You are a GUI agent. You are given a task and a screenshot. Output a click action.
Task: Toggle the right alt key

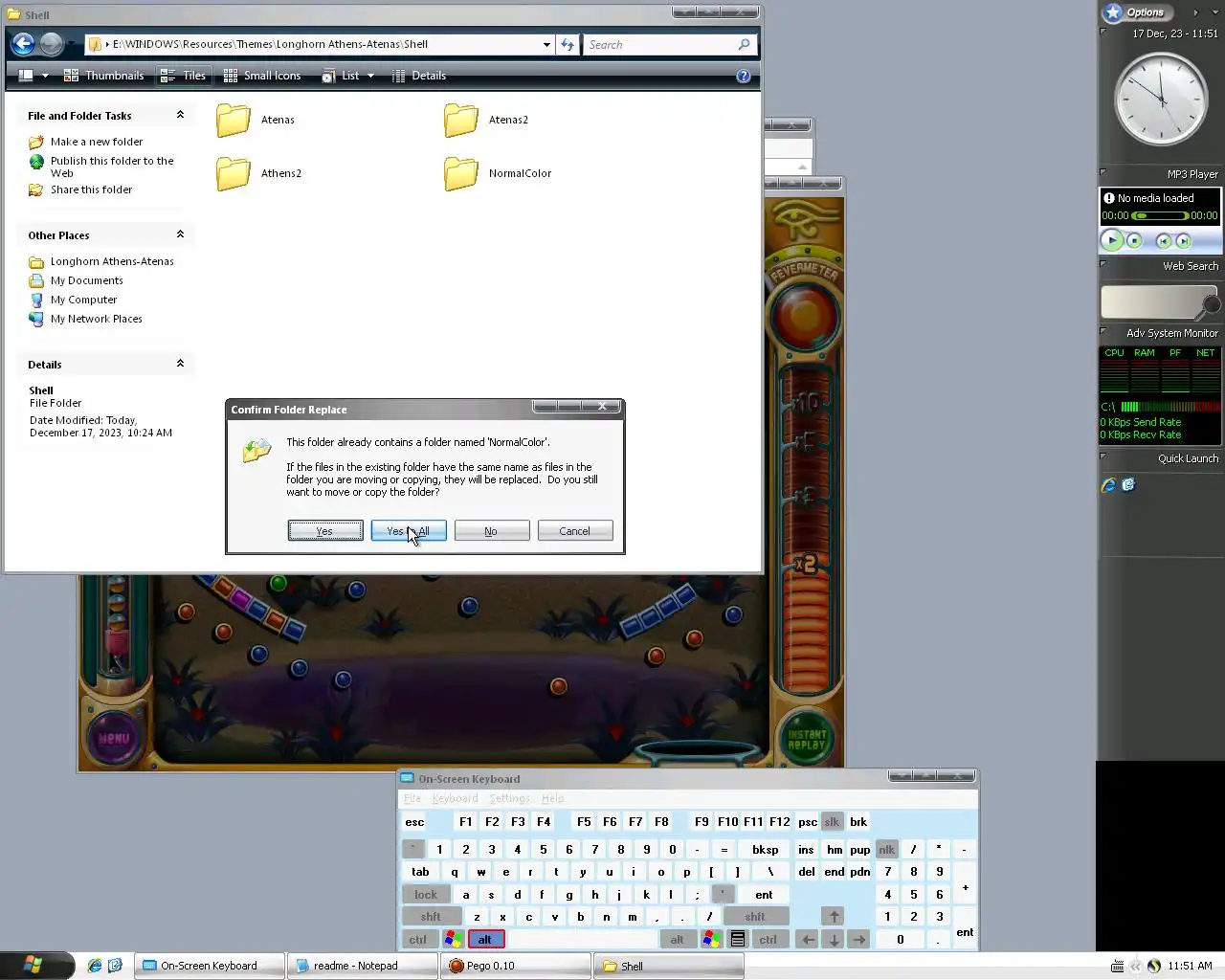coord(678,940)
